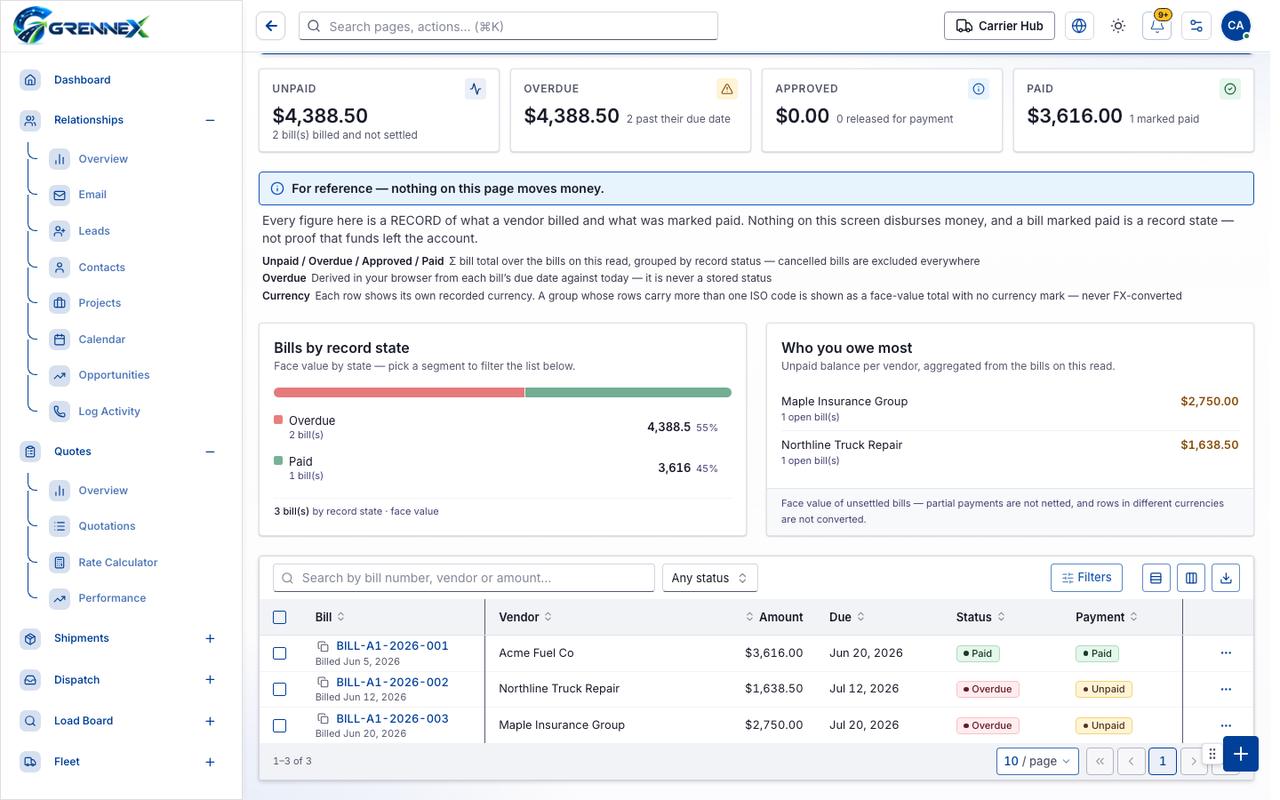1280x800 pixels.
Task: Click the top search pages field
Action: (508, 26)
